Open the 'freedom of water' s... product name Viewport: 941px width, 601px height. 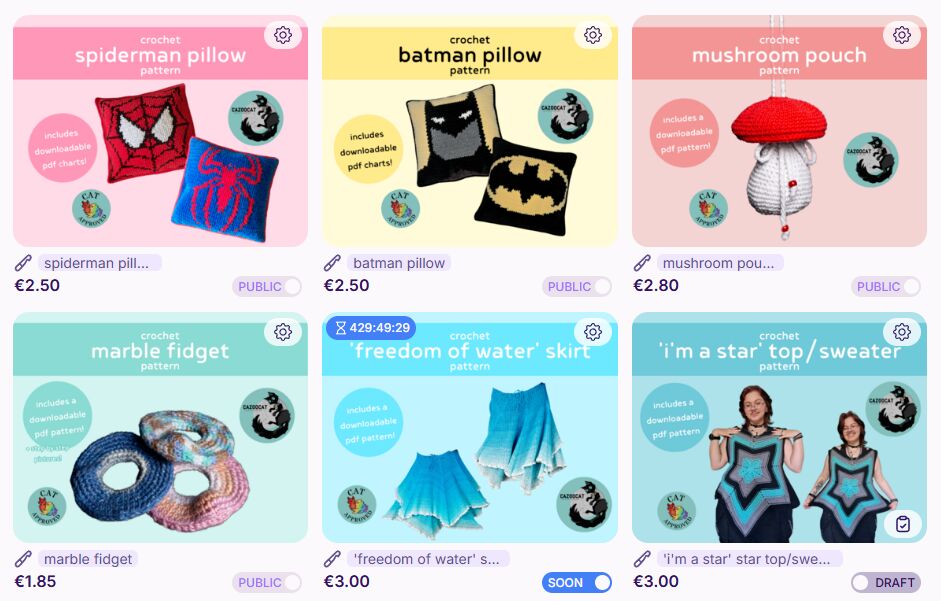tap(428, 559)
